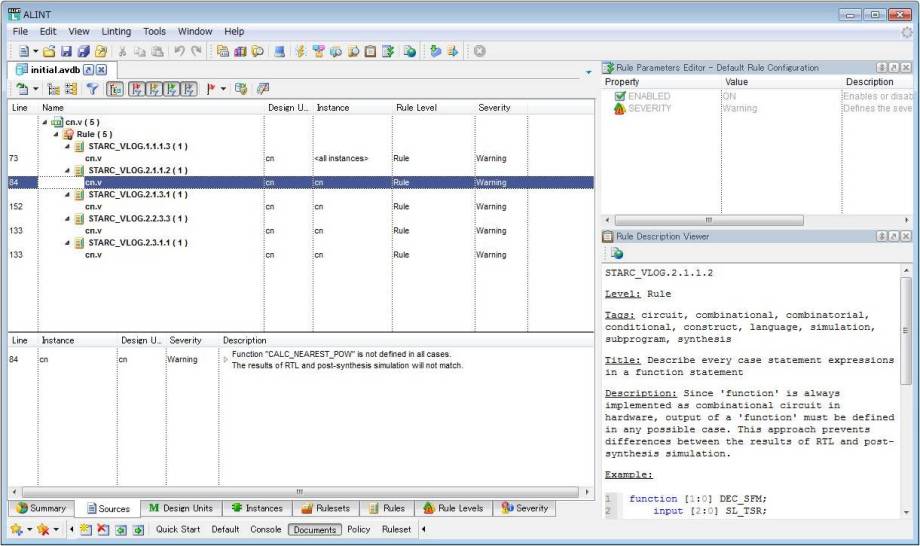Screen dimensions: 920x546
Task: Click the detach icon beside initial.avdb
Action: [89, 70]
